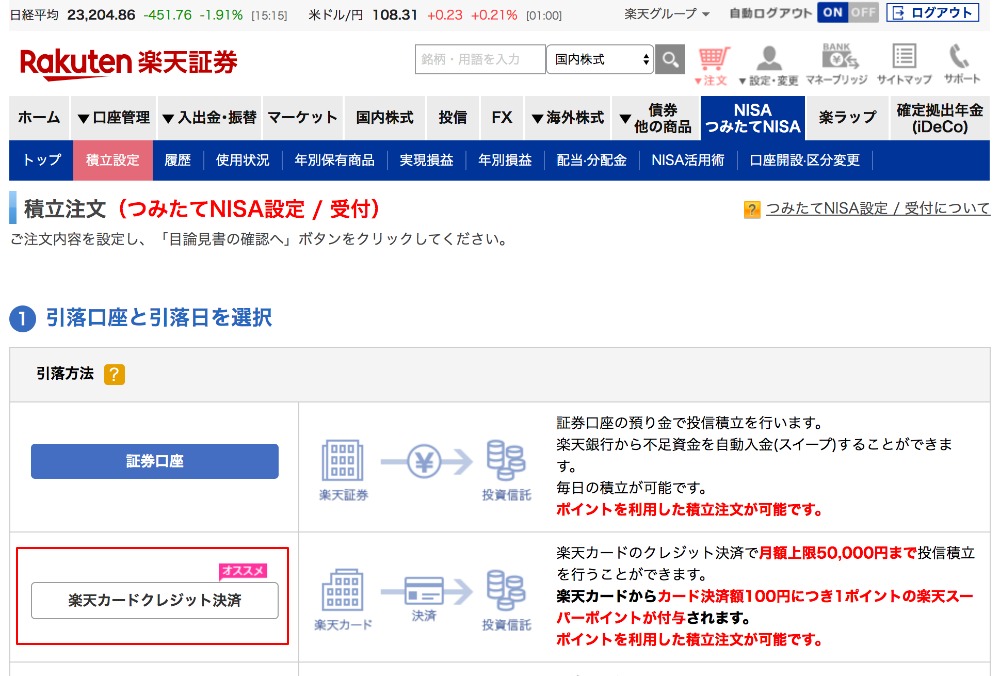This screenshot has height=676, width=1000.
Task: Switch auto logout to OFF
Action: (863, 13)
